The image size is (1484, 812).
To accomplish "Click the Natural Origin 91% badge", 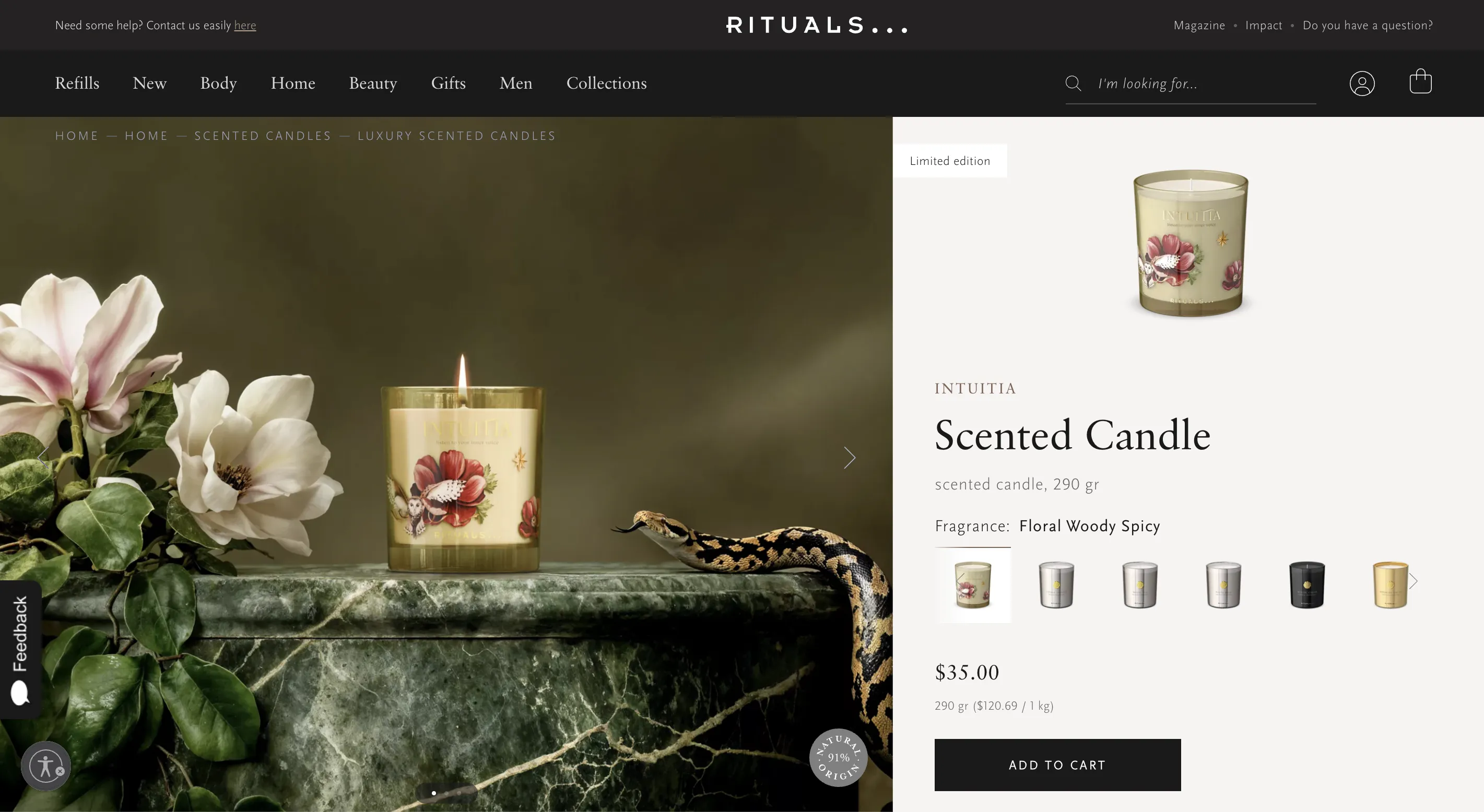I will point(838,757).
